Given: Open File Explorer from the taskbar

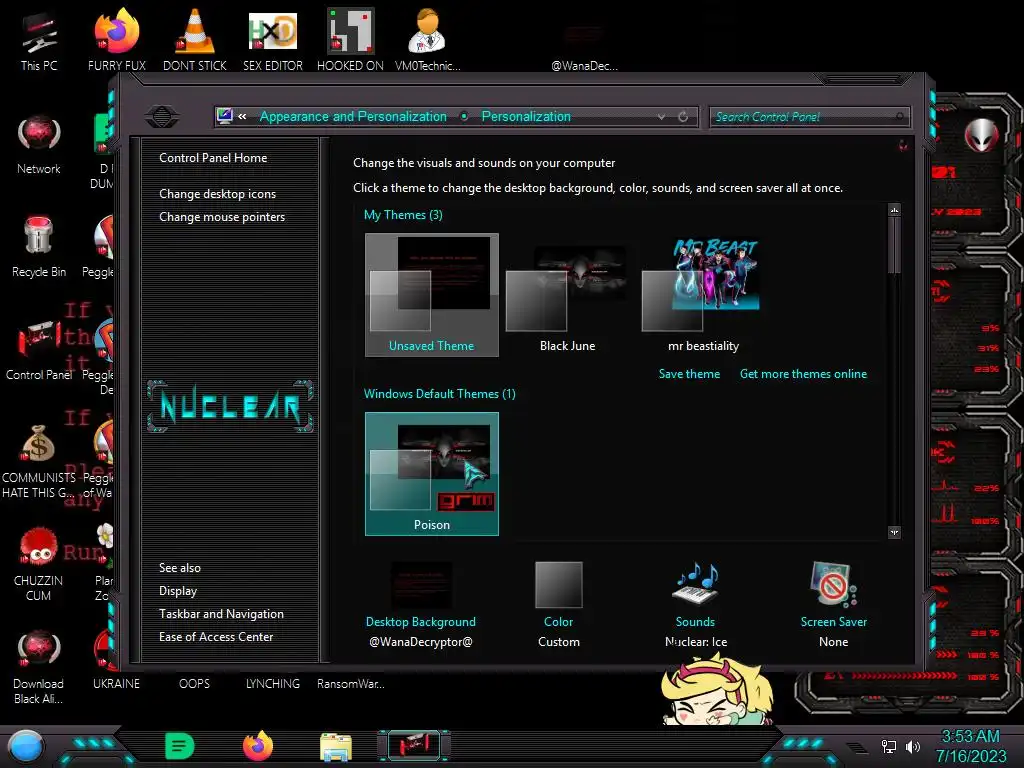Looking at the screenshot, I should (336, 746).
